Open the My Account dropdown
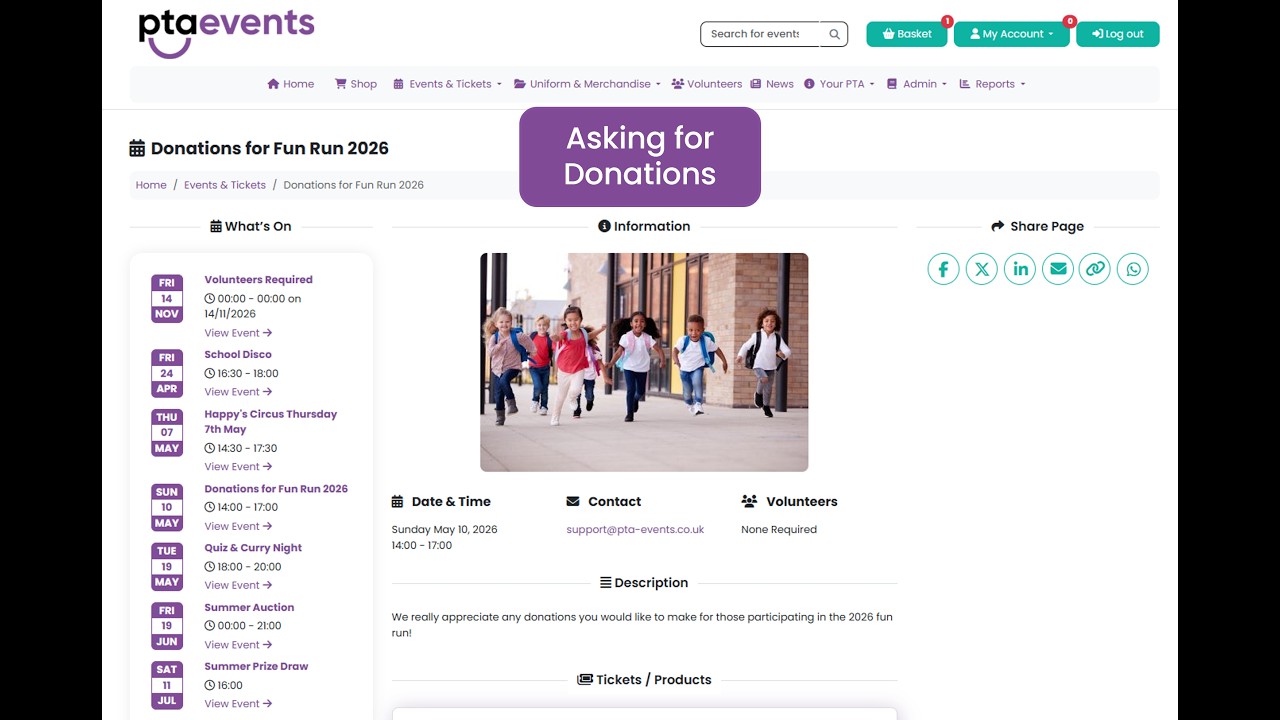Viewport: 1280px width, 720px height. pos(1011,34)
